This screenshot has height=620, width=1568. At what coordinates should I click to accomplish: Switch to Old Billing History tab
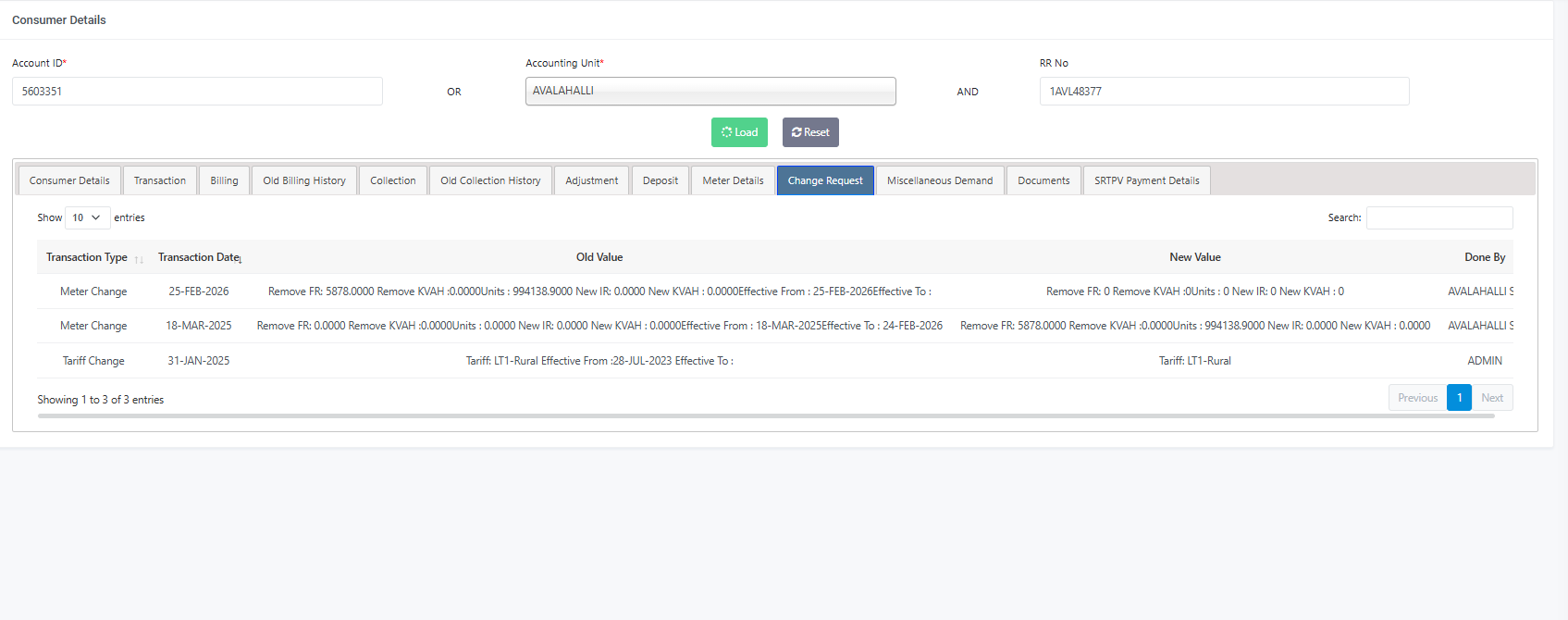coord(304,180)
